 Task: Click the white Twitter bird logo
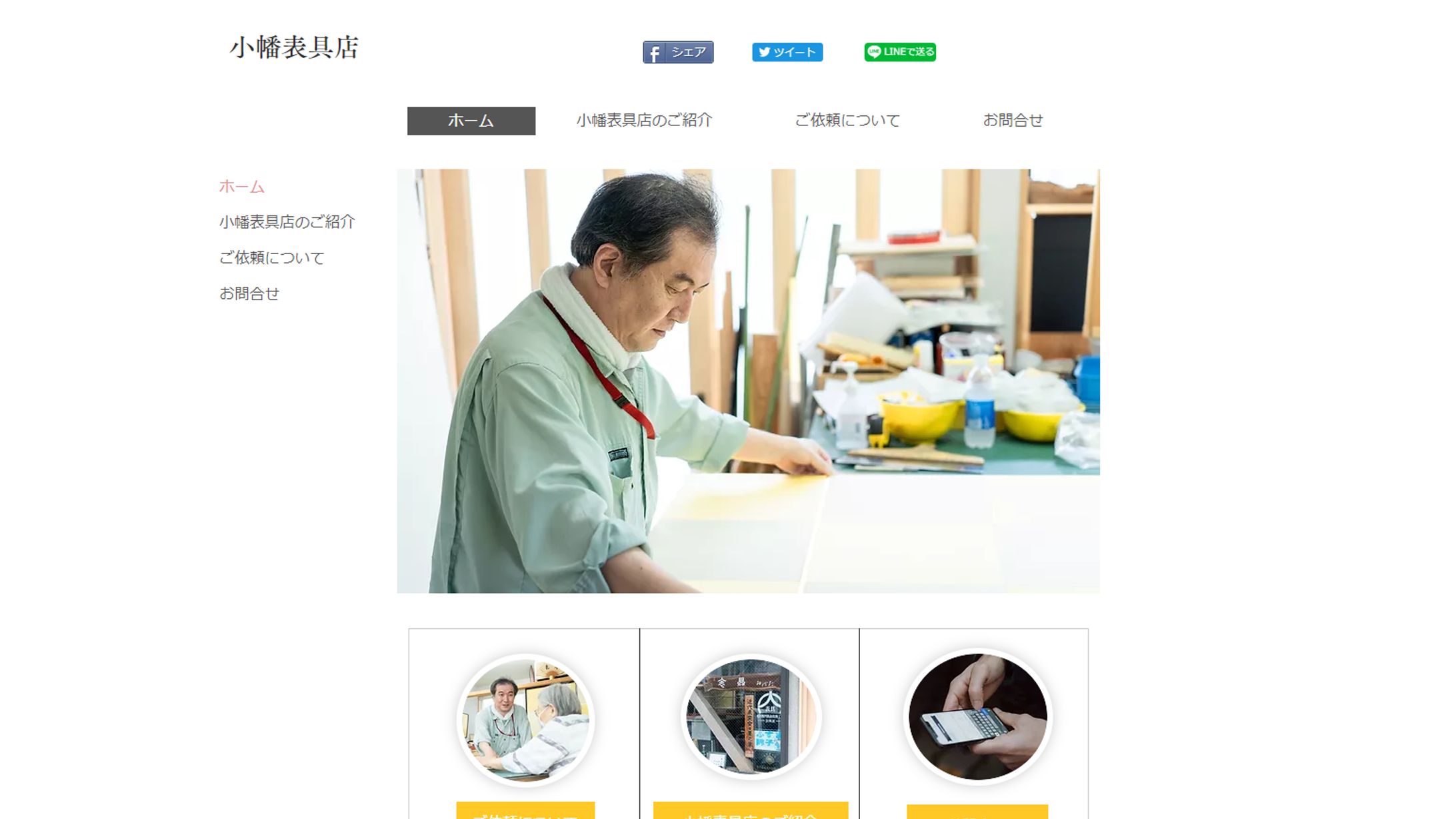764,52
